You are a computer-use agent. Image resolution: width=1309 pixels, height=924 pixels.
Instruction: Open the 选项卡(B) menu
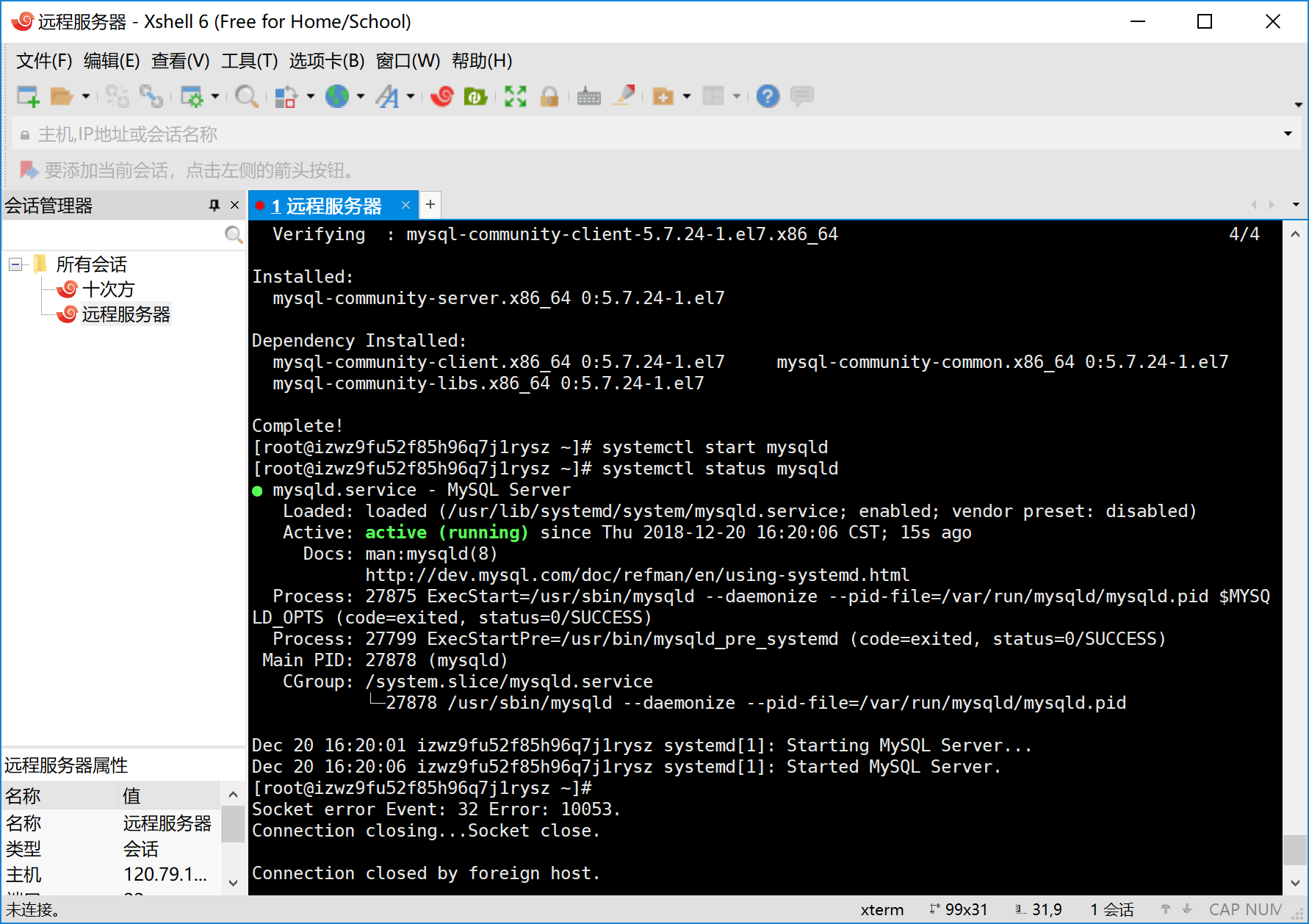[x=327, y=61]
